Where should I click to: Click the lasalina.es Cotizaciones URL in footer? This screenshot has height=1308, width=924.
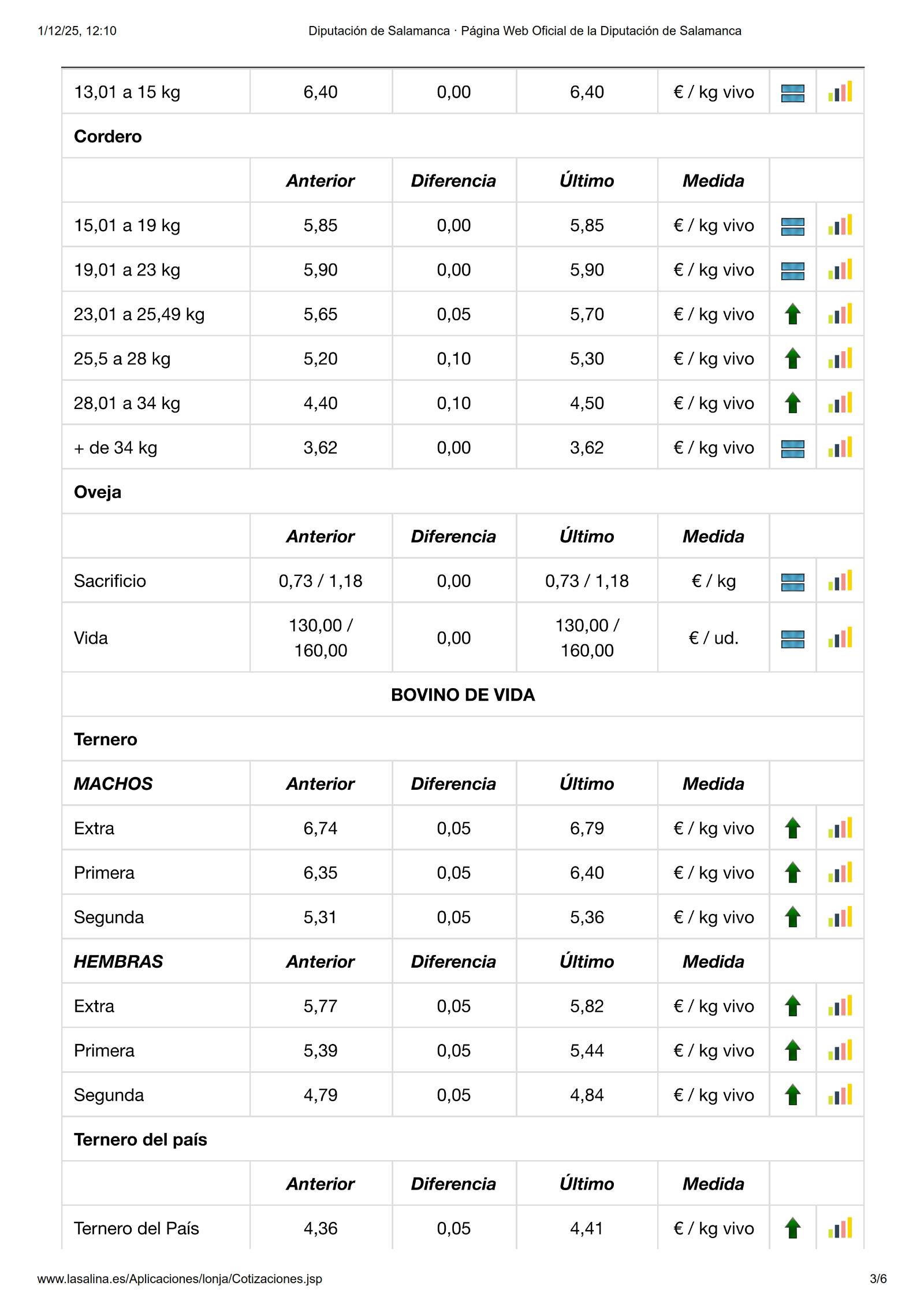(x=180, y=1279)
